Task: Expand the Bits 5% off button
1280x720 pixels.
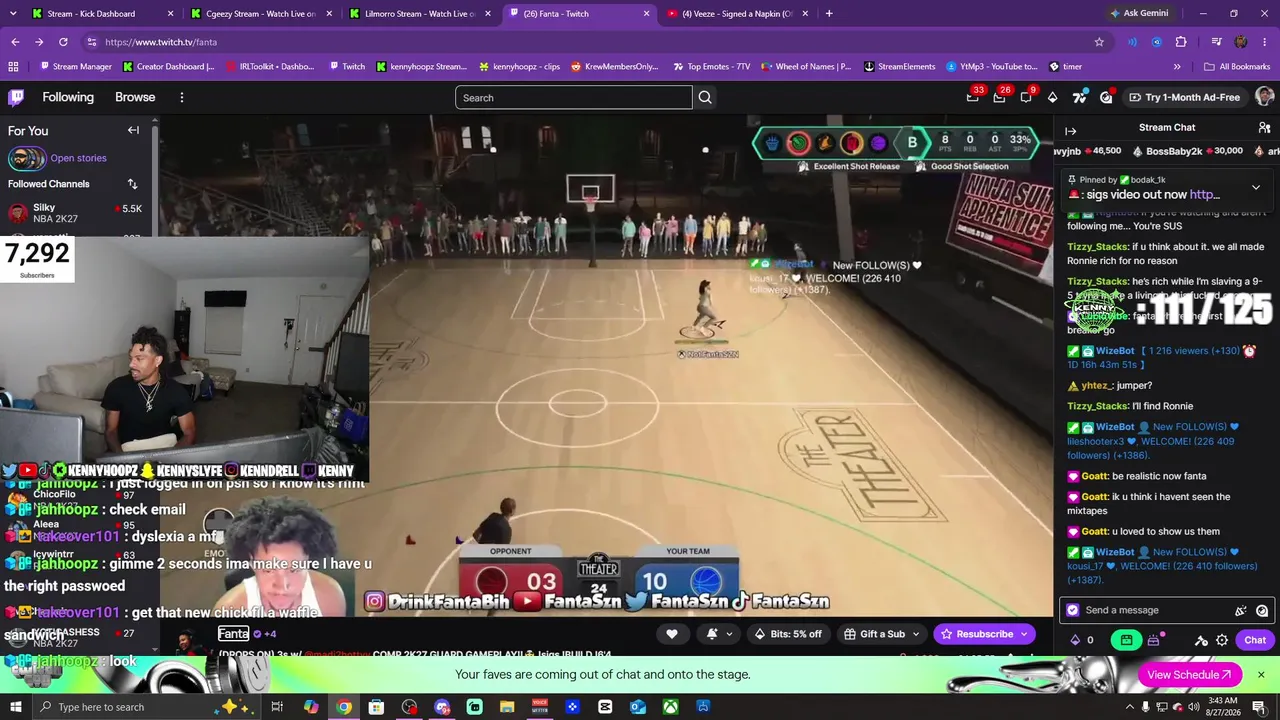Action: (x=789, y=634)
